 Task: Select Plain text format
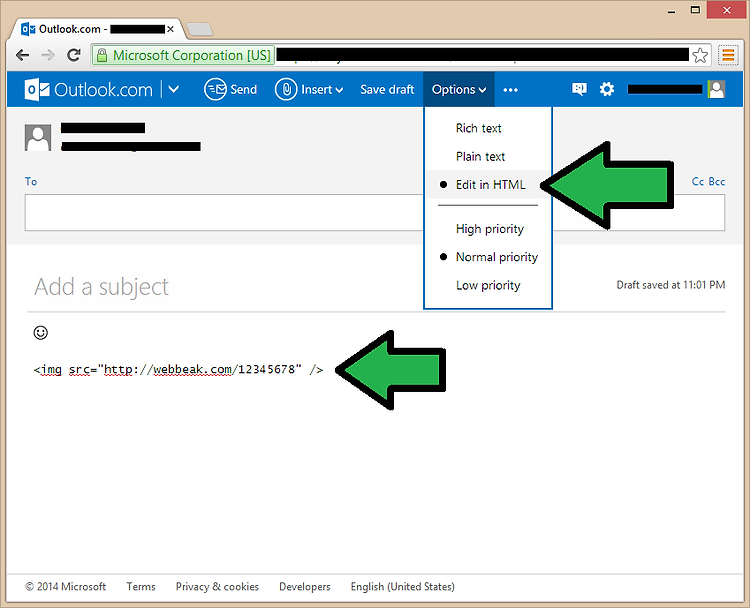[480, 156]
